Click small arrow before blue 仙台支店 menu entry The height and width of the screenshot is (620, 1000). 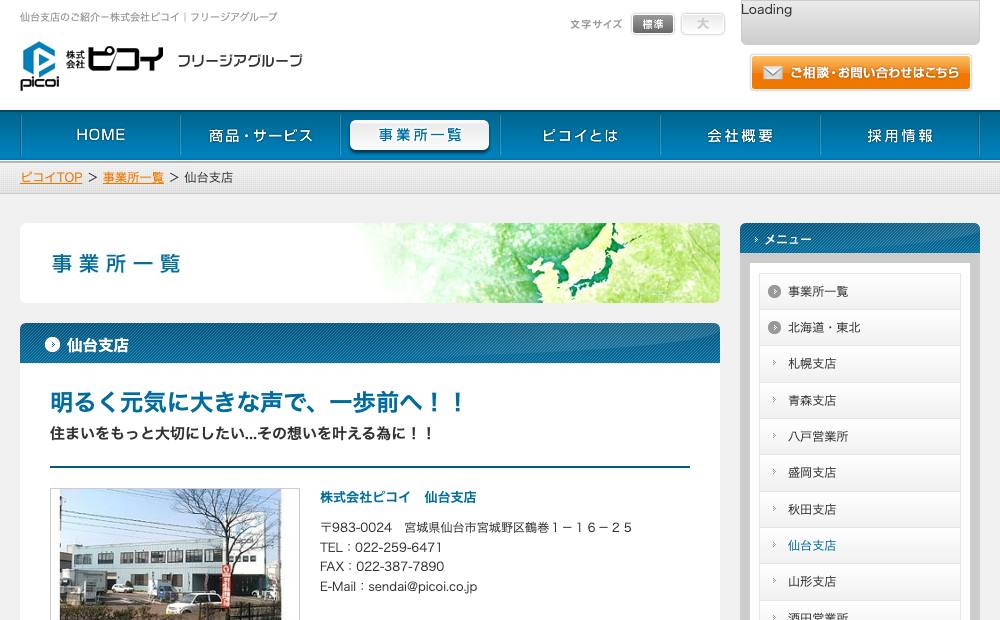774,545
